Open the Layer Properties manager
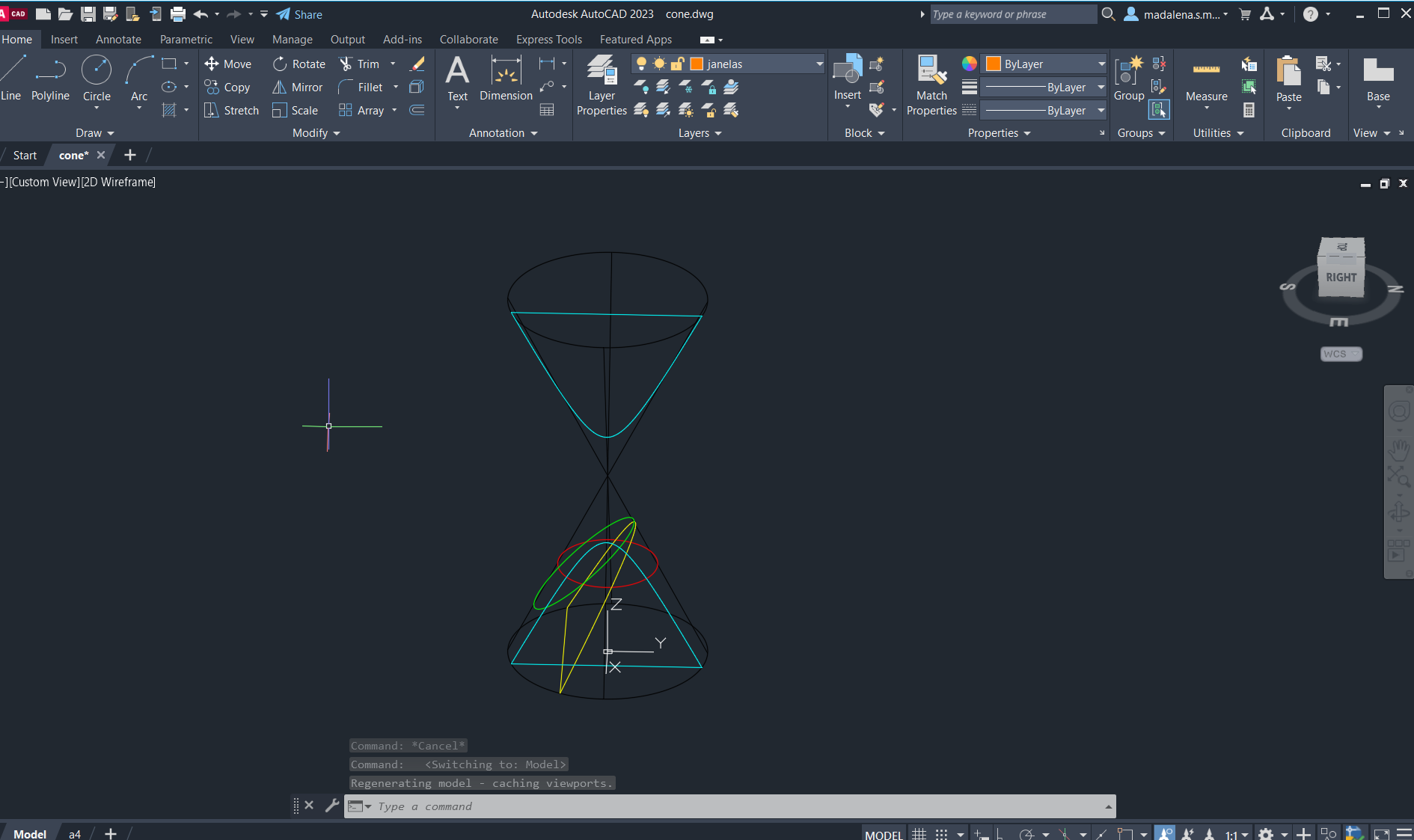 point(602,85)
